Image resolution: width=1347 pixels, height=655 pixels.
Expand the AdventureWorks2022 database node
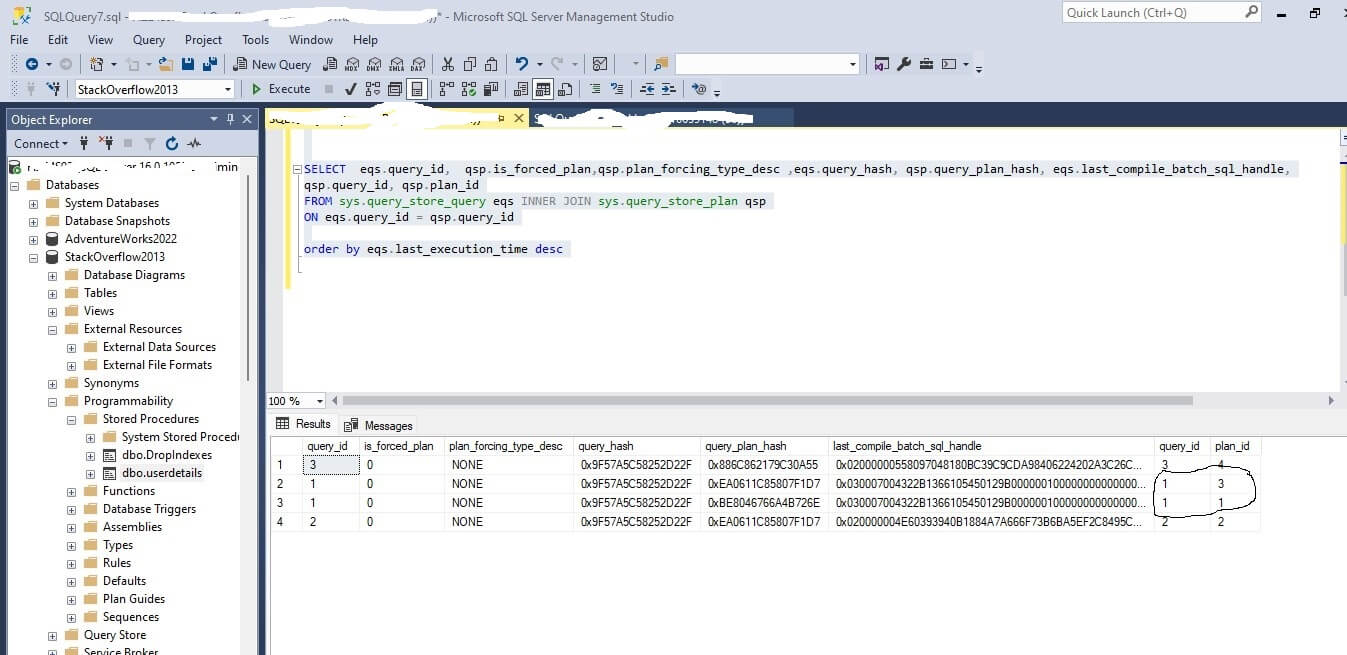click(x=33, y=239)
